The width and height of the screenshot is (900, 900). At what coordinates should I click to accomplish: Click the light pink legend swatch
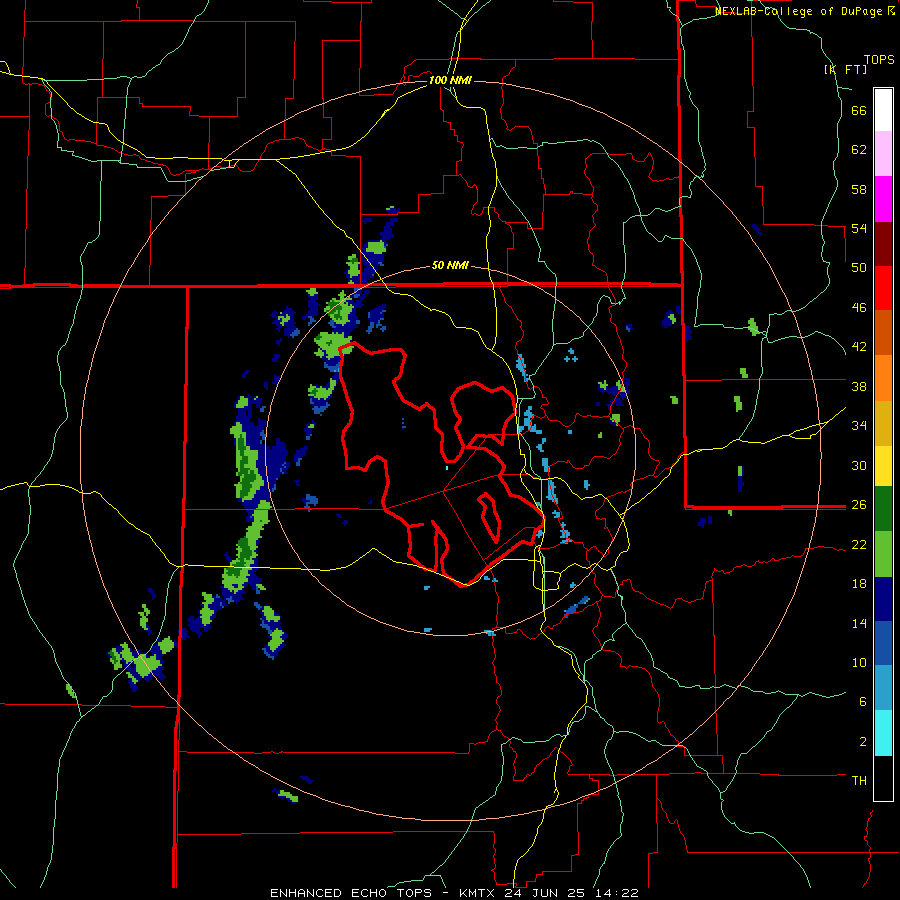[x=883, y=154]
